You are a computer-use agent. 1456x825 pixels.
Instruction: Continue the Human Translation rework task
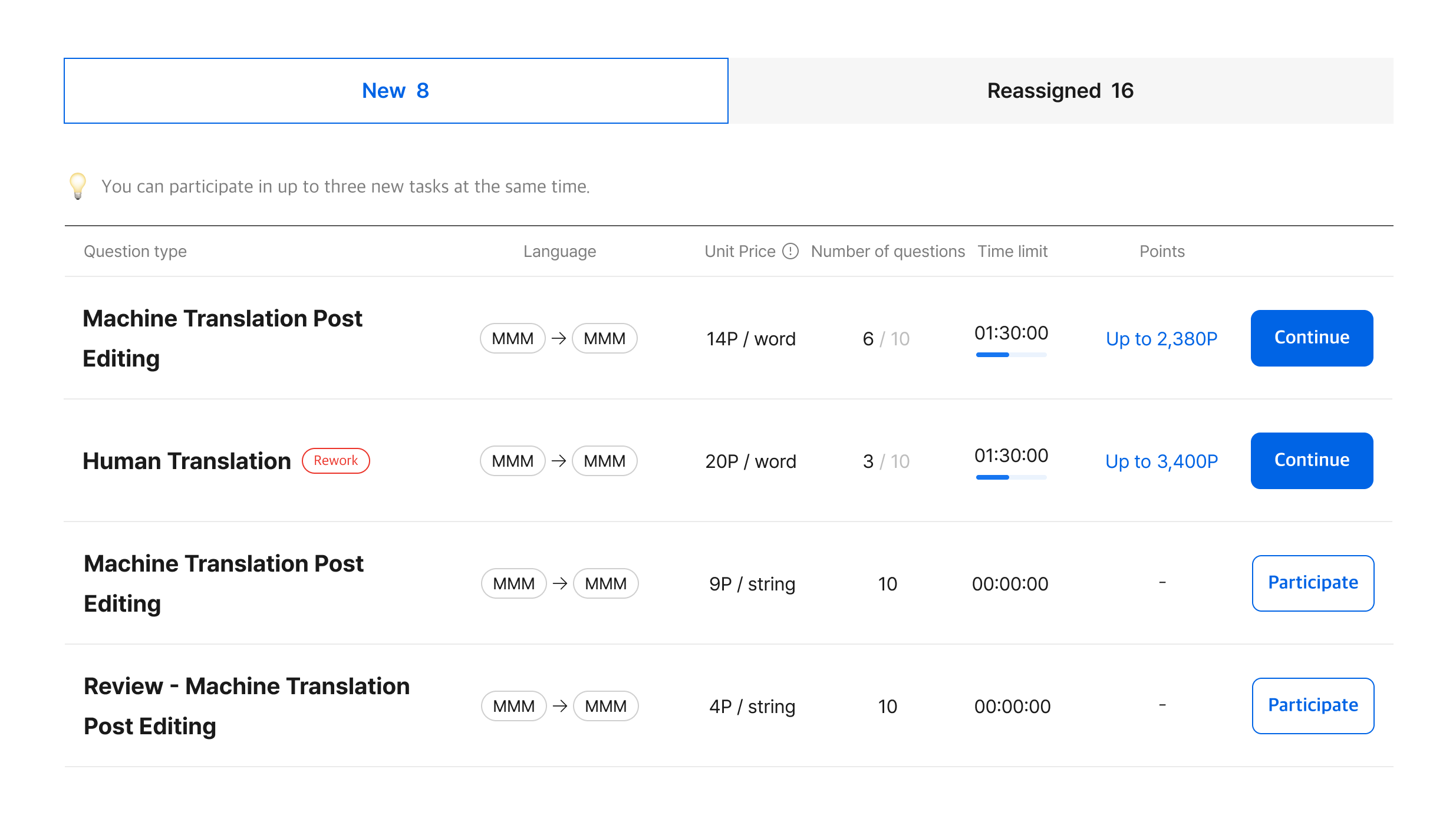(1312, 460)
